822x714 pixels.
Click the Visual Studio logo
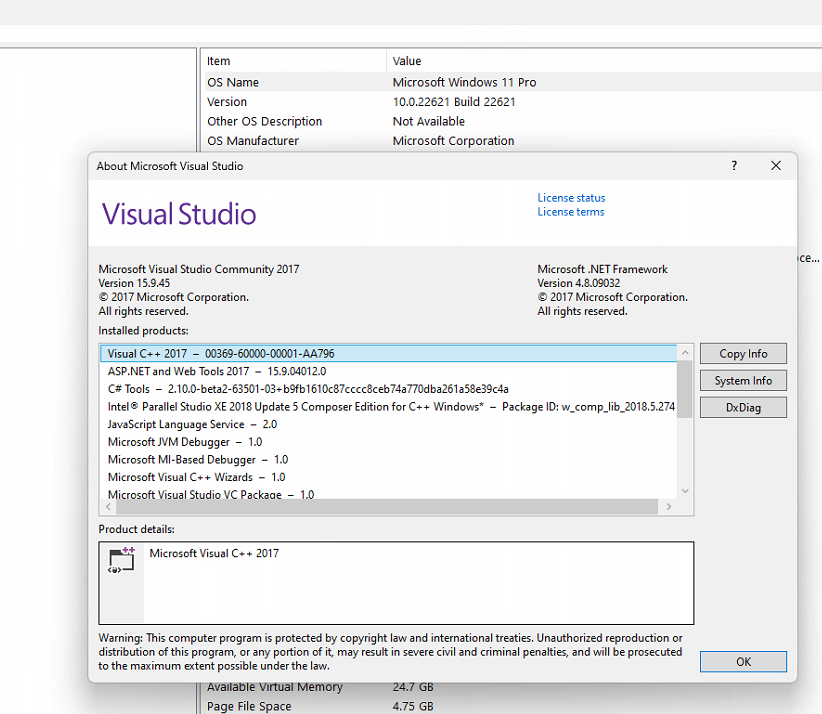click(x=178, y=214)
